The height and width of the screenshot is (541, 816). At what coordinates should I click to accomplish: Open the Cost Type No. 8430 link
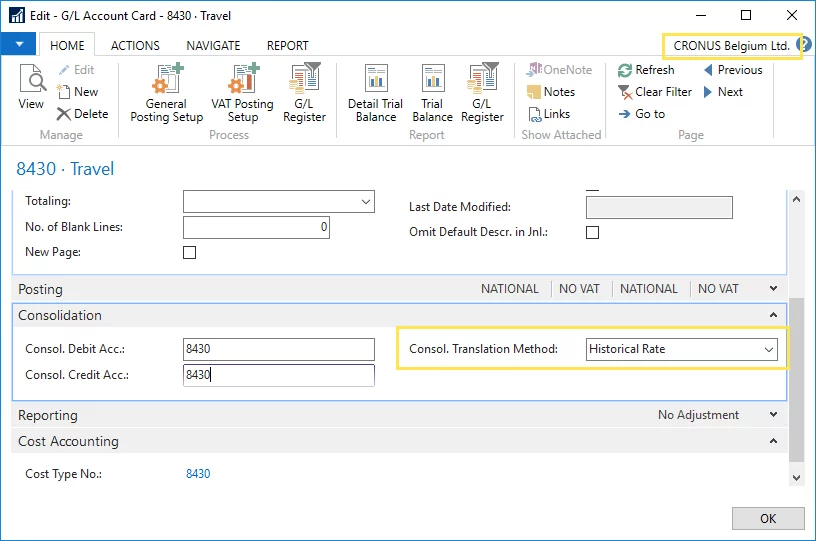[198, 474]
